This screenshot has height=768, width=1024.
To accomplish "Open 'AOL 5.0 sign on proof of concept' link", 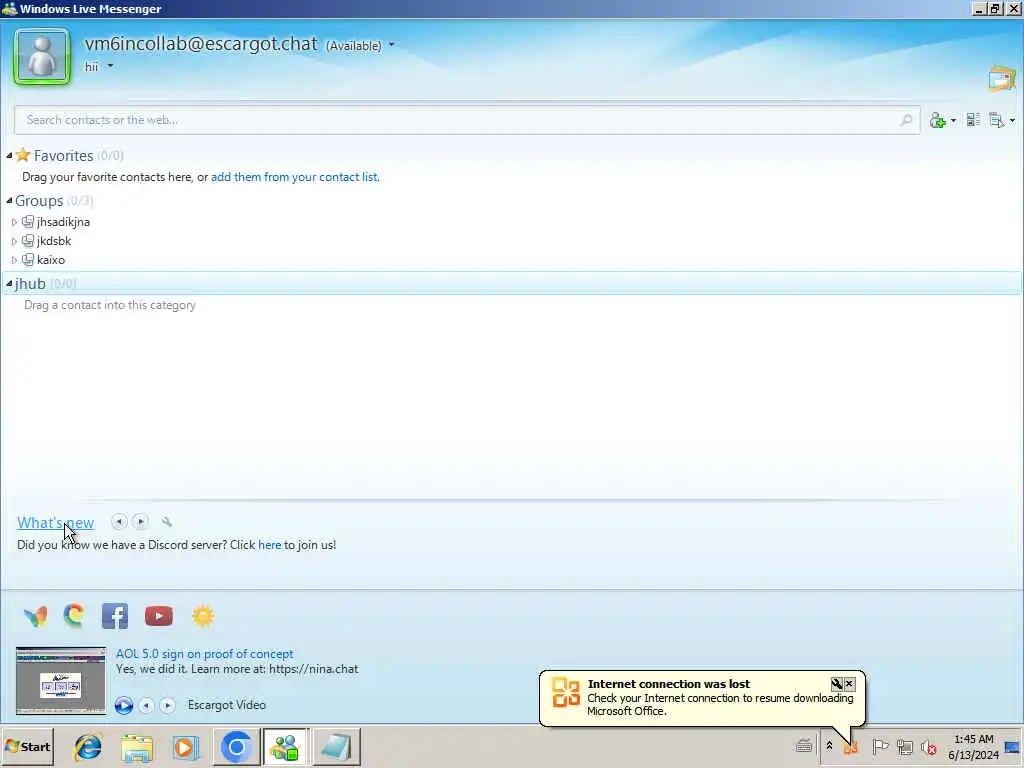I will coord(204,654).
